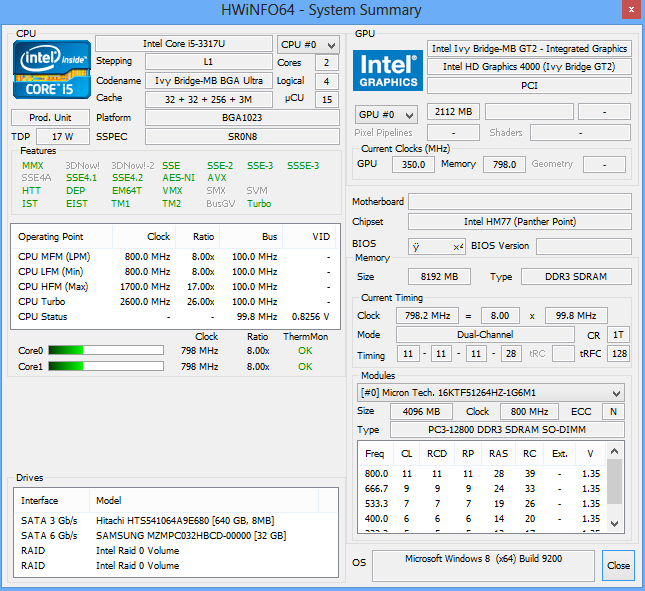This screenshot has height=591, width=645.
Task: Click the SPD timing table scrollbar thumb
Action: 614,482
